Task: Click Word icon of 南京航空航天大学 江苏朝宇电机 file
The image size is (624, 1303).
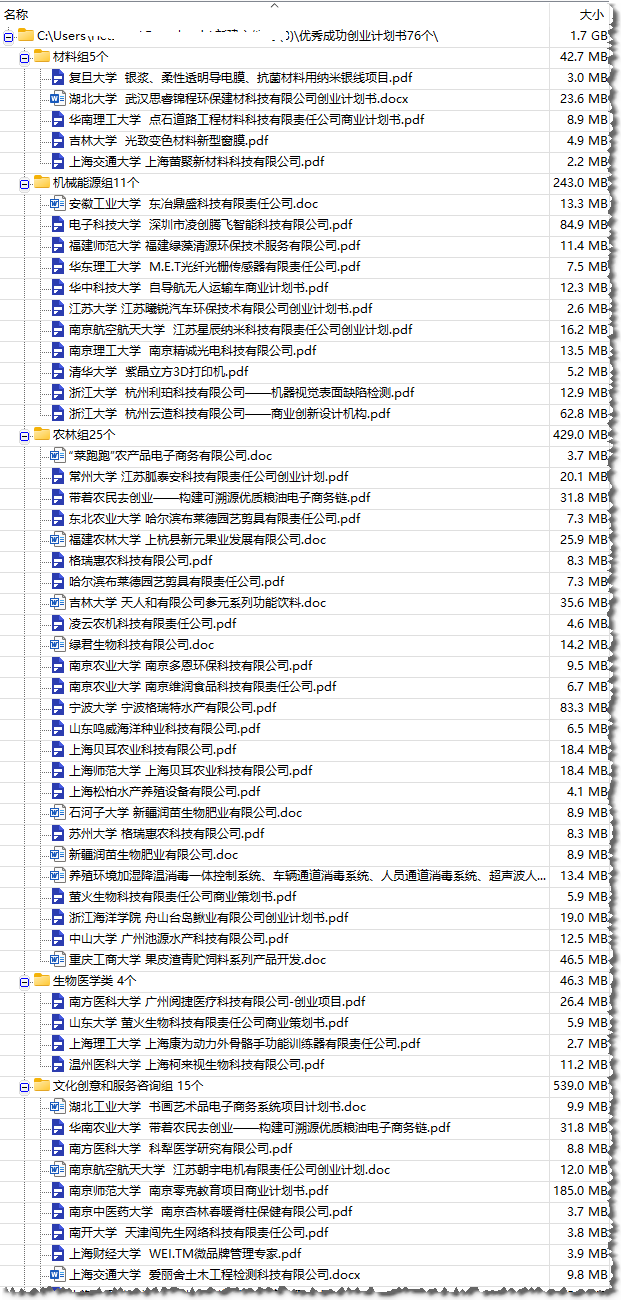Action: click(x=57, y=1169)
